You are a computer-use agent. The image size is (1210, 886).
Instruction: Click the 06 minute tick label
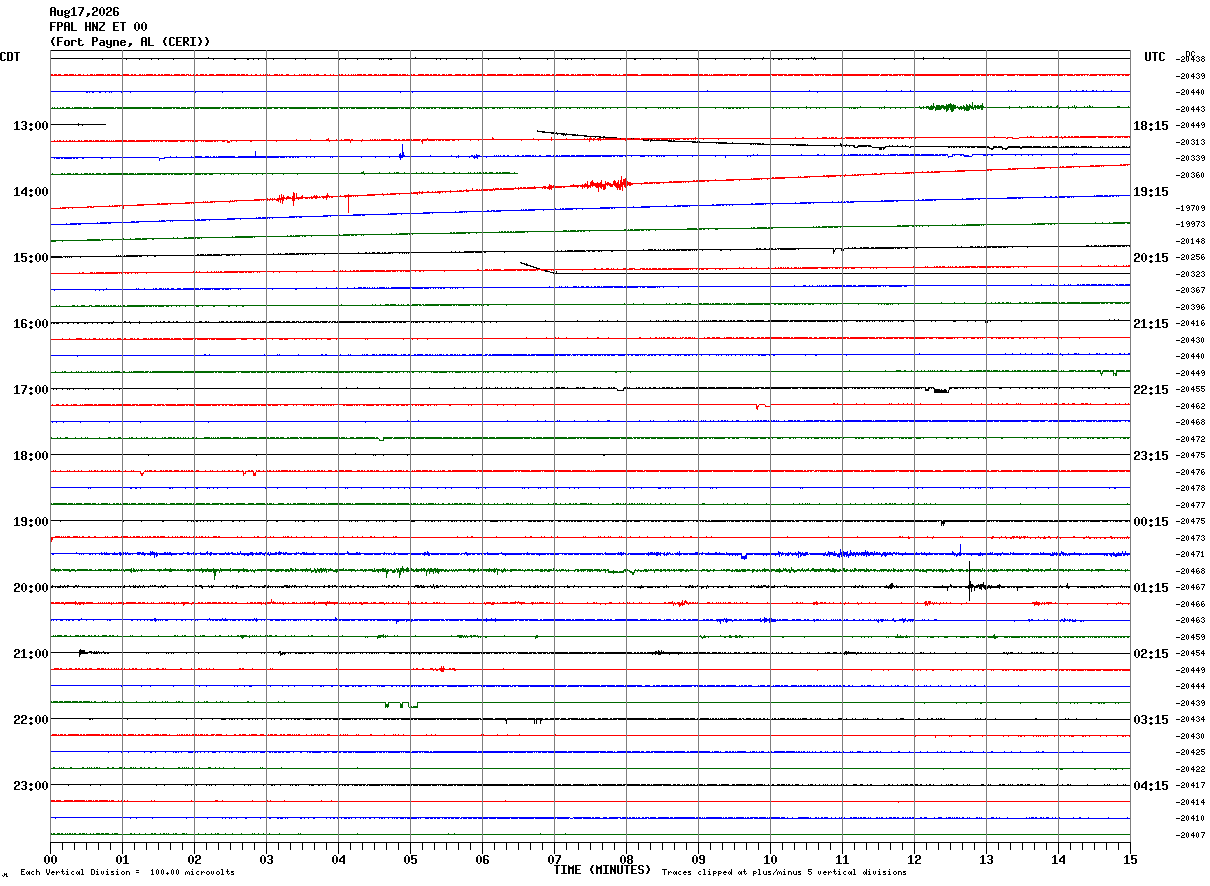tap(482, 859)
